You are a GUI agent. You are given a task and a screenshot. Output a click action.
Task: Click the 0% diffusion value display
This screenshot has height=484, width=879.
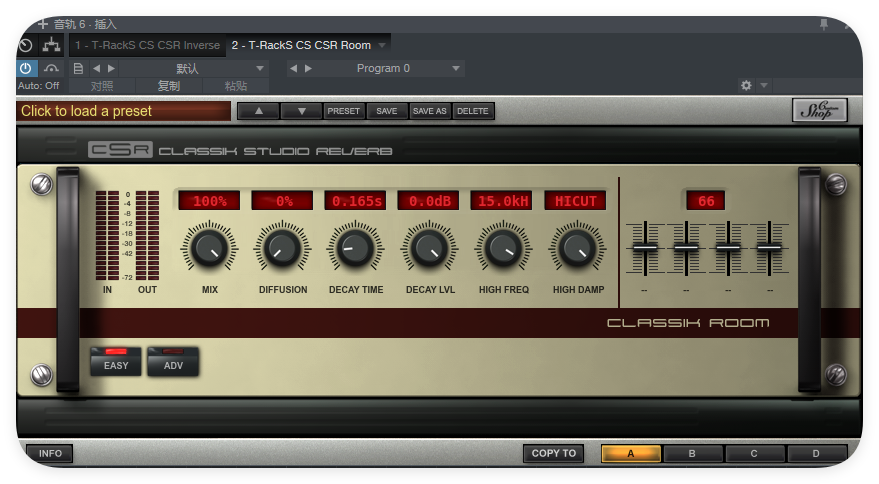(282, 201)
